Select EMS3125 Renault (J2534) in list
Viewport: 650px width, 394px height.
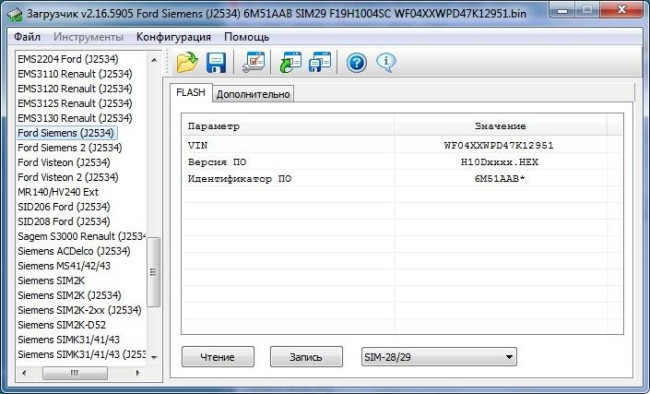[75, 103]
